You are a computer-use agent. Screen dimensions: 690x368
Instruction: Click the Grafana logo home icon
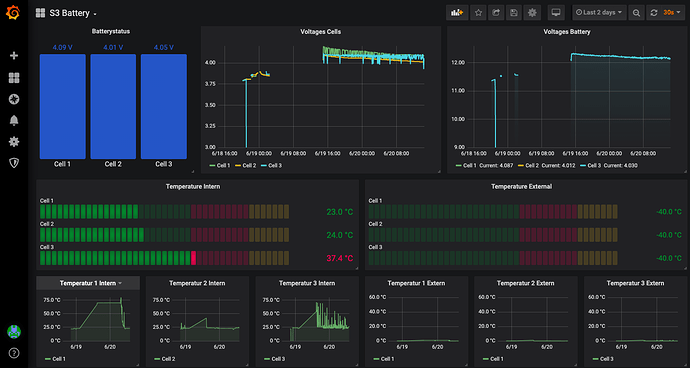[x=13, y=13]
